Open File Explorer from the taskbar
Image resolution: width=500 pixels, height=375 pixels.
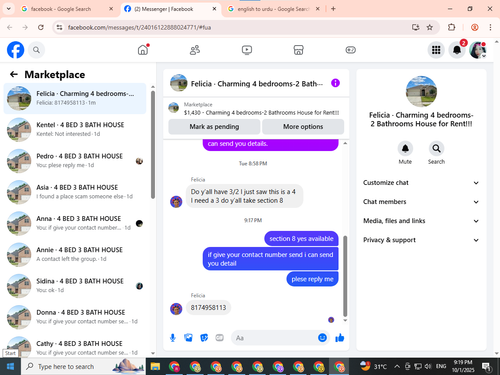coord(155,367)
